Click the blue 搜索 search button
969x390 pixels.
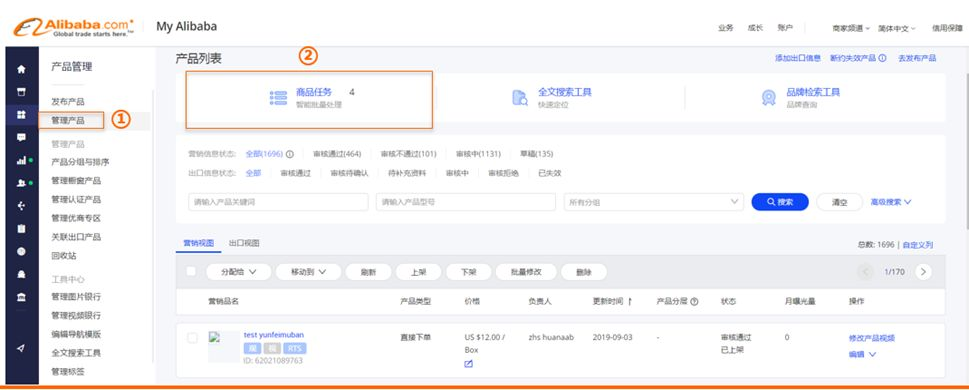coord(780,202)
